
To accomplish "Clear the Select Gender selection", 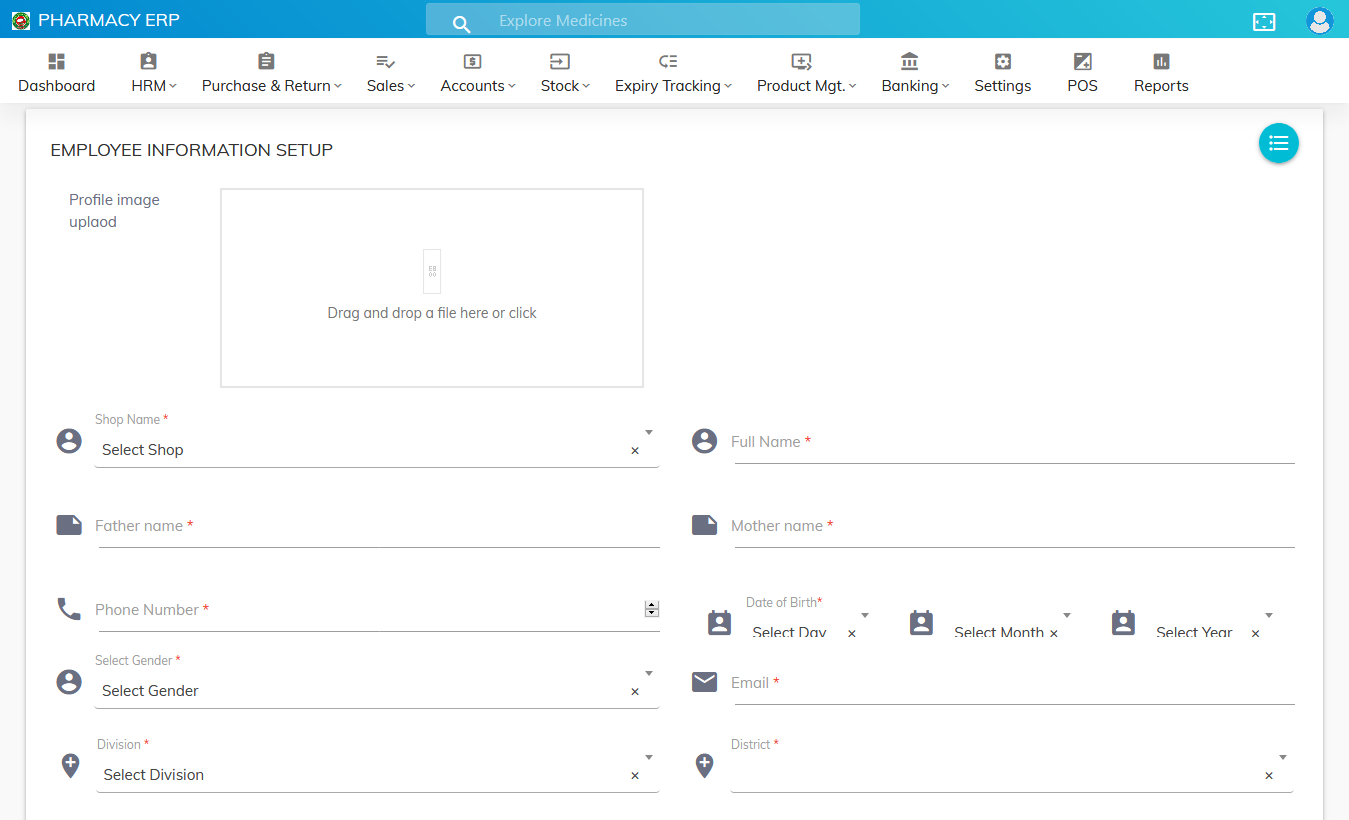I will click(x=635, y=692).
